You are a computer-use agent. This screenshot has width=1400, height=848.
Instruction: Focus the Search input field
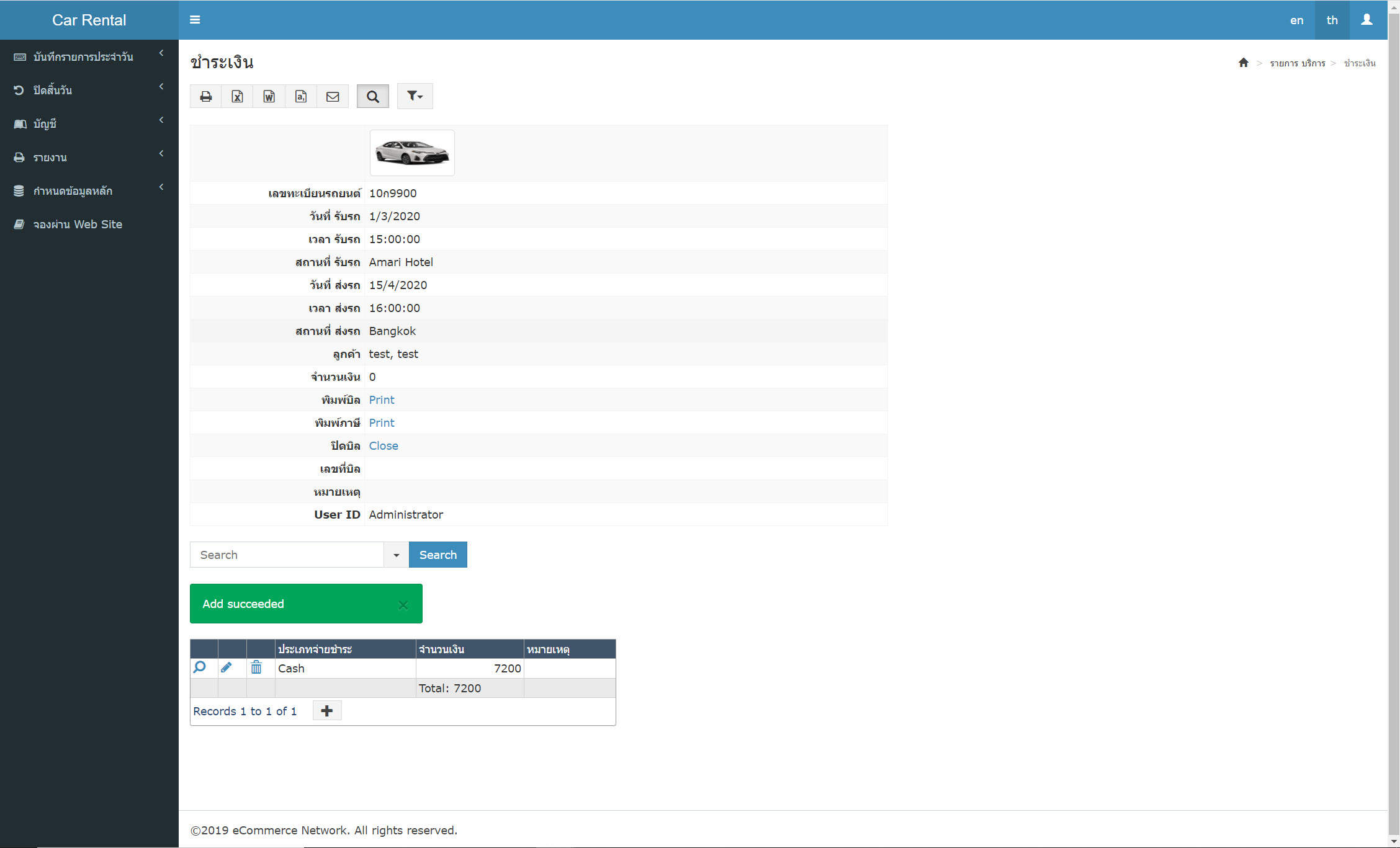287,555
